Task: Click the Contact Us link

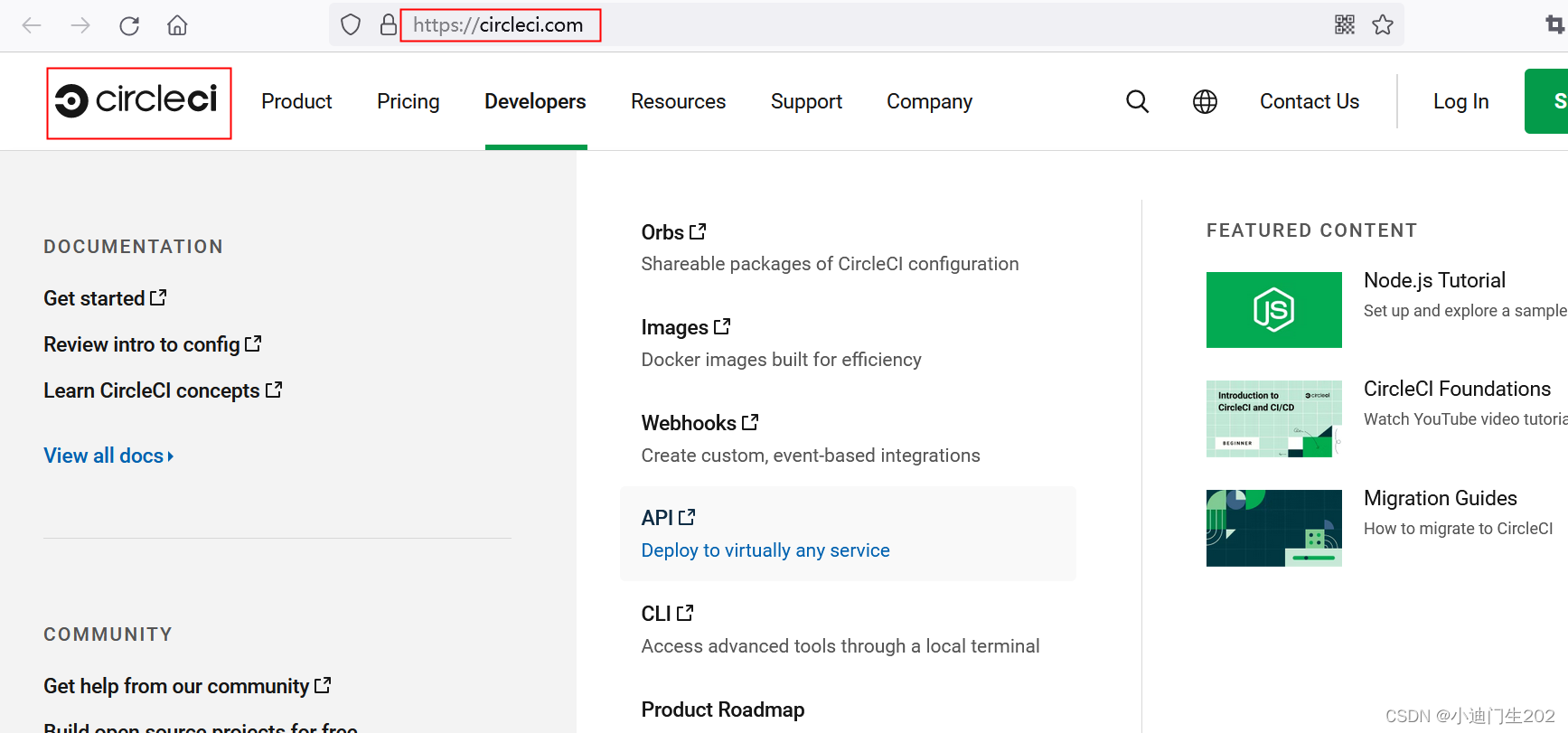Action: [1310, 101]
